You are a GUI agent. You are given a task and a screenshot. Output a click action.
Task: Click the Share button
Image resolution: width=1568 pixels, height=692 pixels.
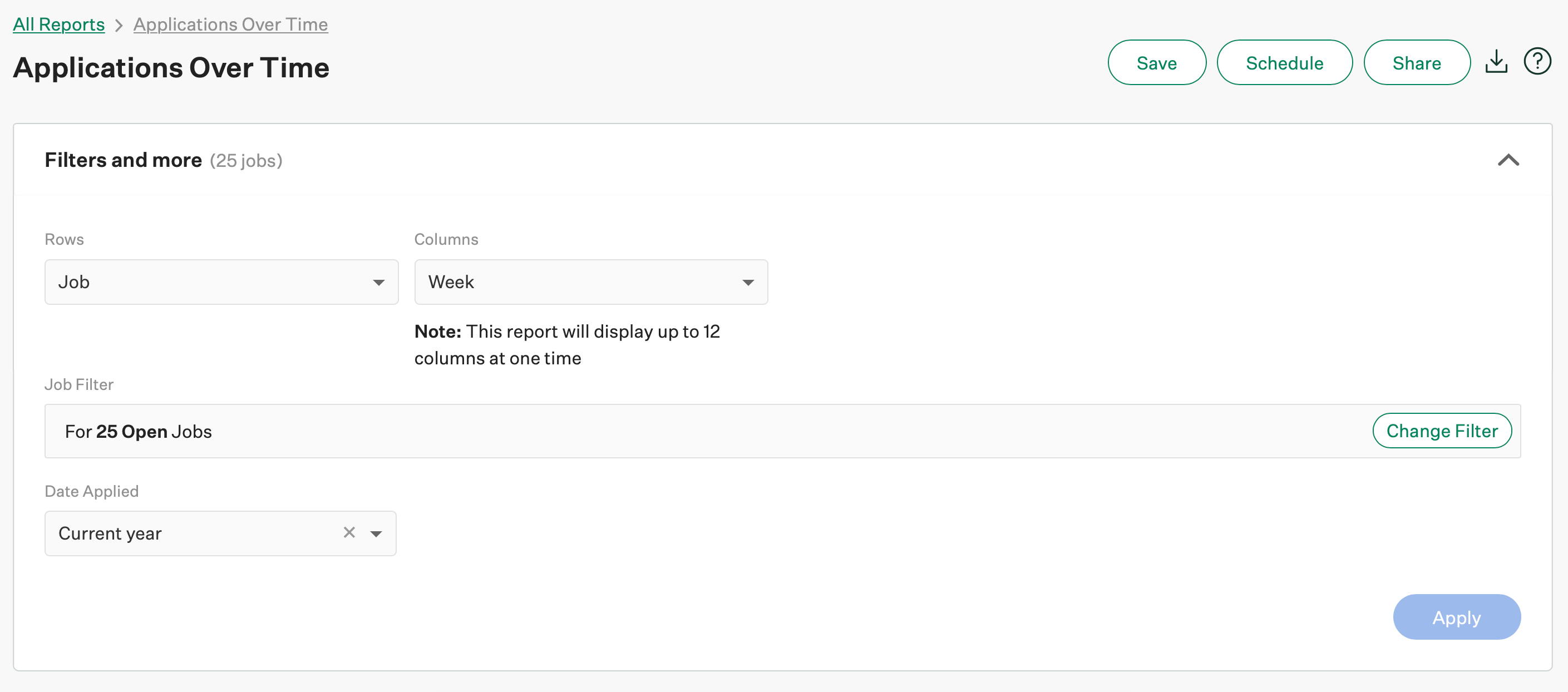[1417, 63]
